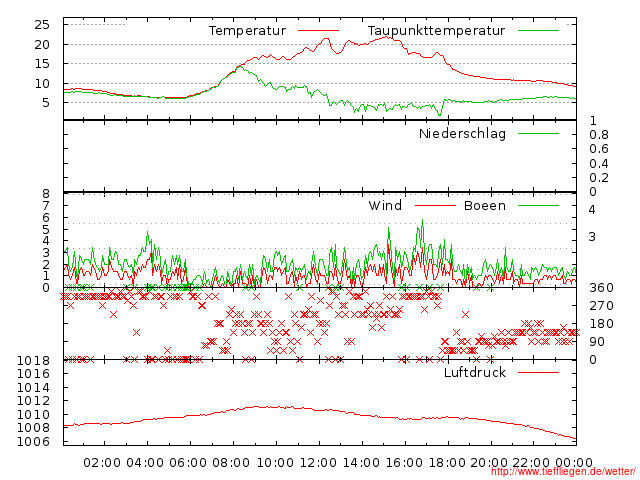Click the 10 temperature axis value
The image size is (640, 480).
tap(42, 84)
